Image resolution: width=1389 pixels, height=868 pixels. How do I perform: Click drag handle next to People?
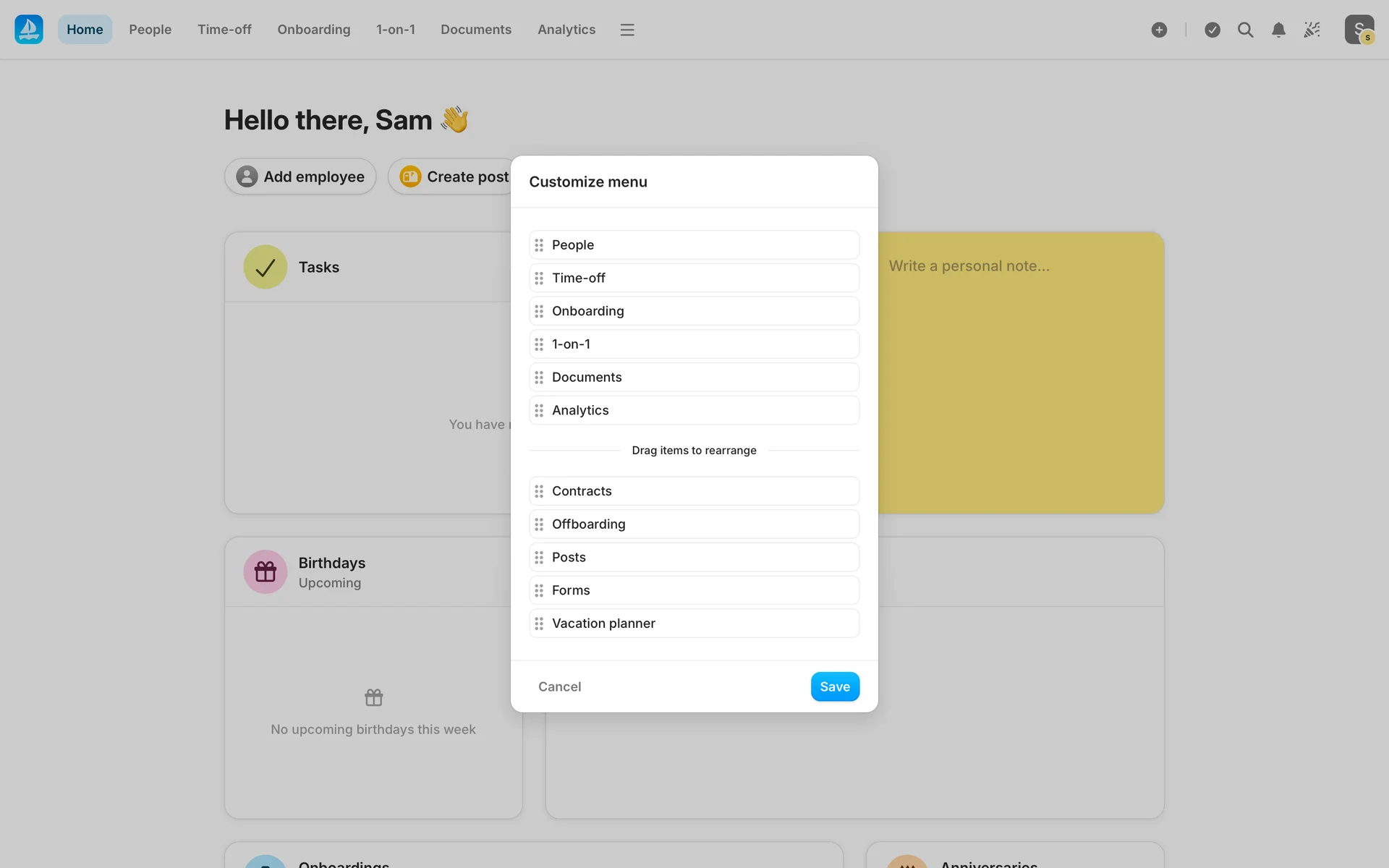[x=539, y=245]
